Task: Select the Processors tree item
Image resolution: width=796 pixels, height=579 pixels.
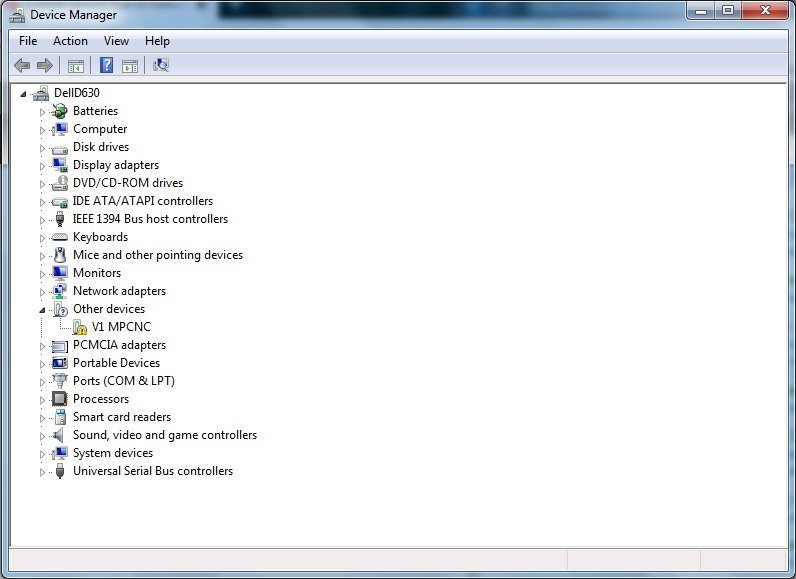Action: click(x=100, y=399)
